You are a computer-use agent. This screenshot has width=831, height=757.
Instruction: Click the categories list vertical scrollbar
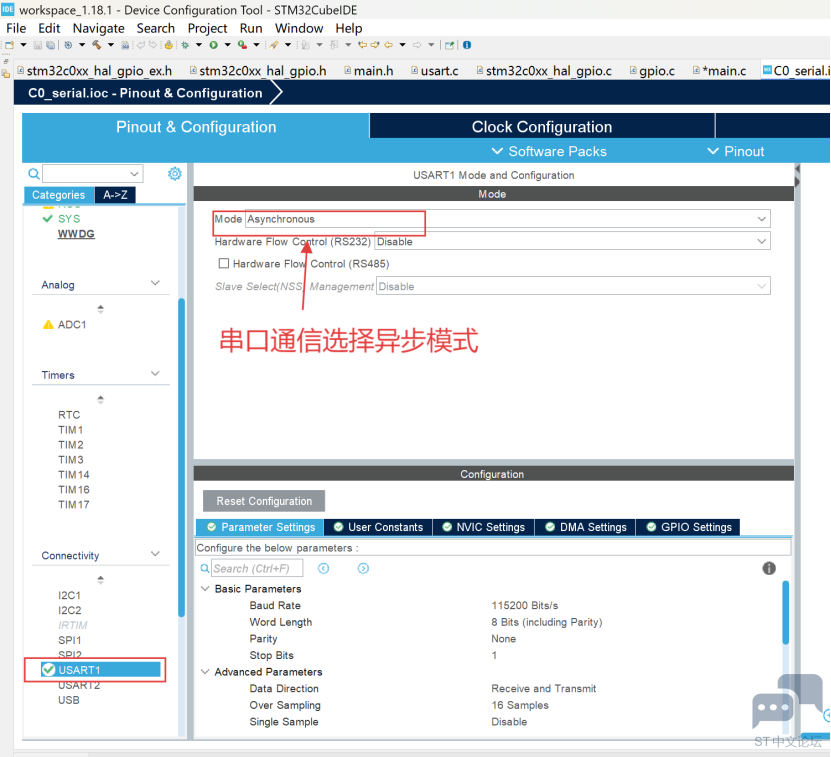point(181,457)
